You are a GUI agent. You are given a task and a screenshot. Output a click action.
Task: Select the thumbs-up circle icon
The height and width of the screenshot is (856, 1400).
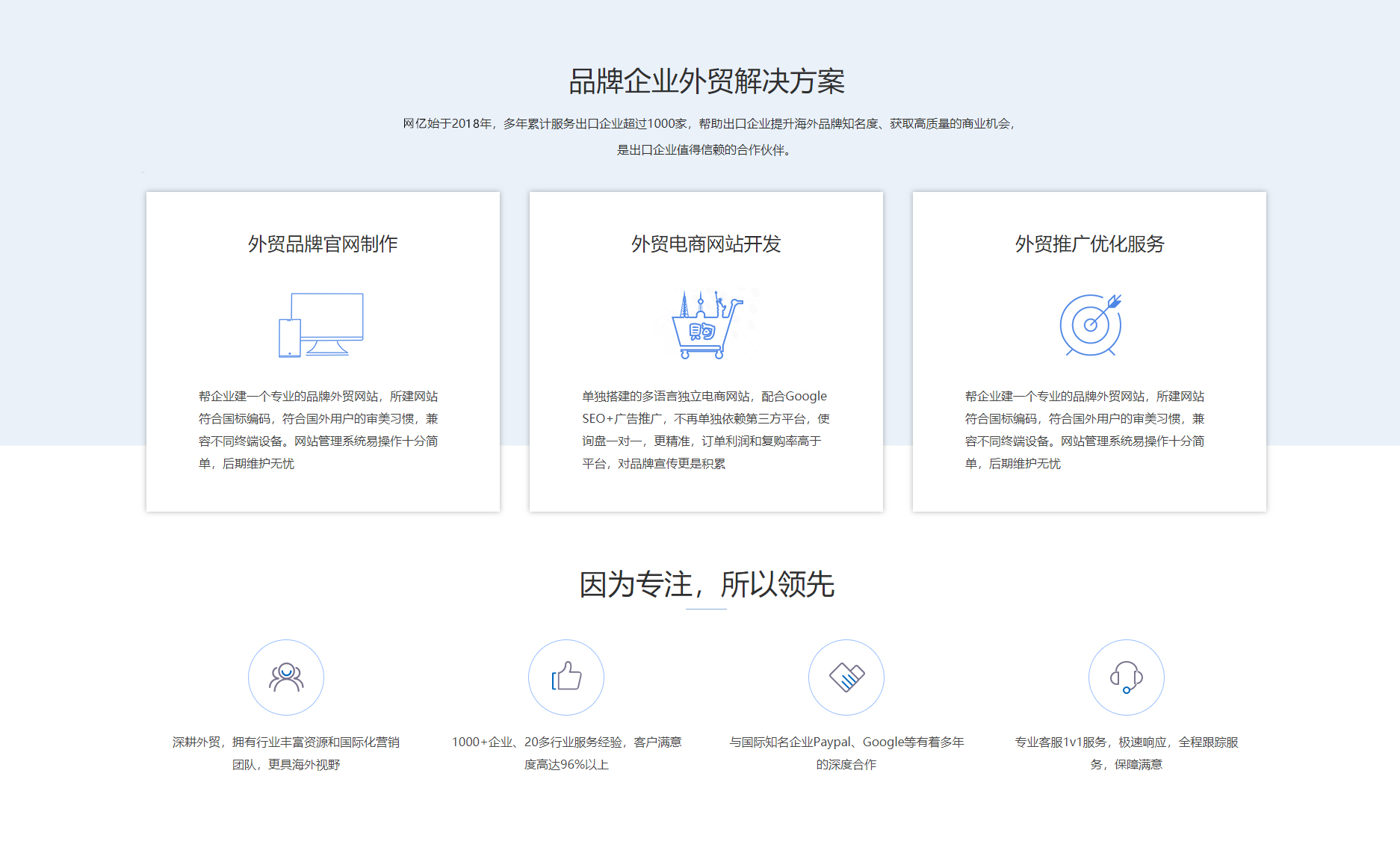[566, 677]
